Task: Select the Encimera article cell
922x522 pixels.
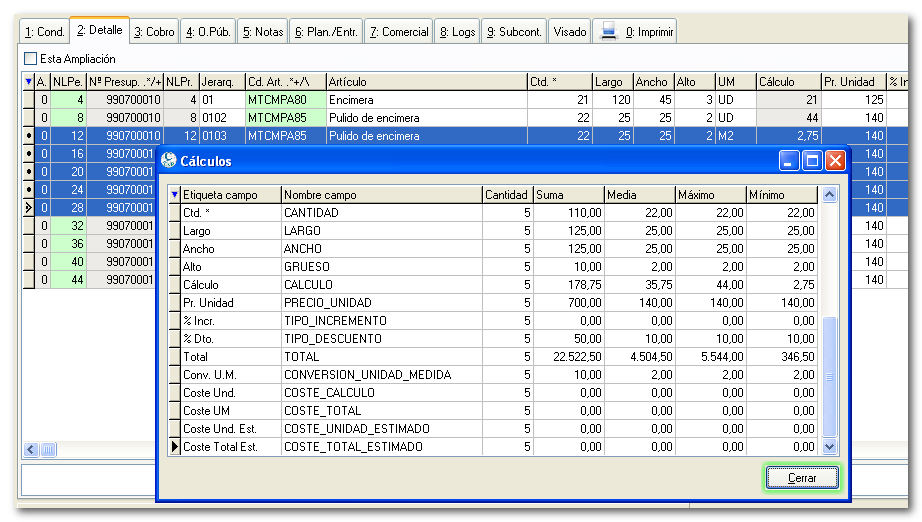Action: pos(426,100)
